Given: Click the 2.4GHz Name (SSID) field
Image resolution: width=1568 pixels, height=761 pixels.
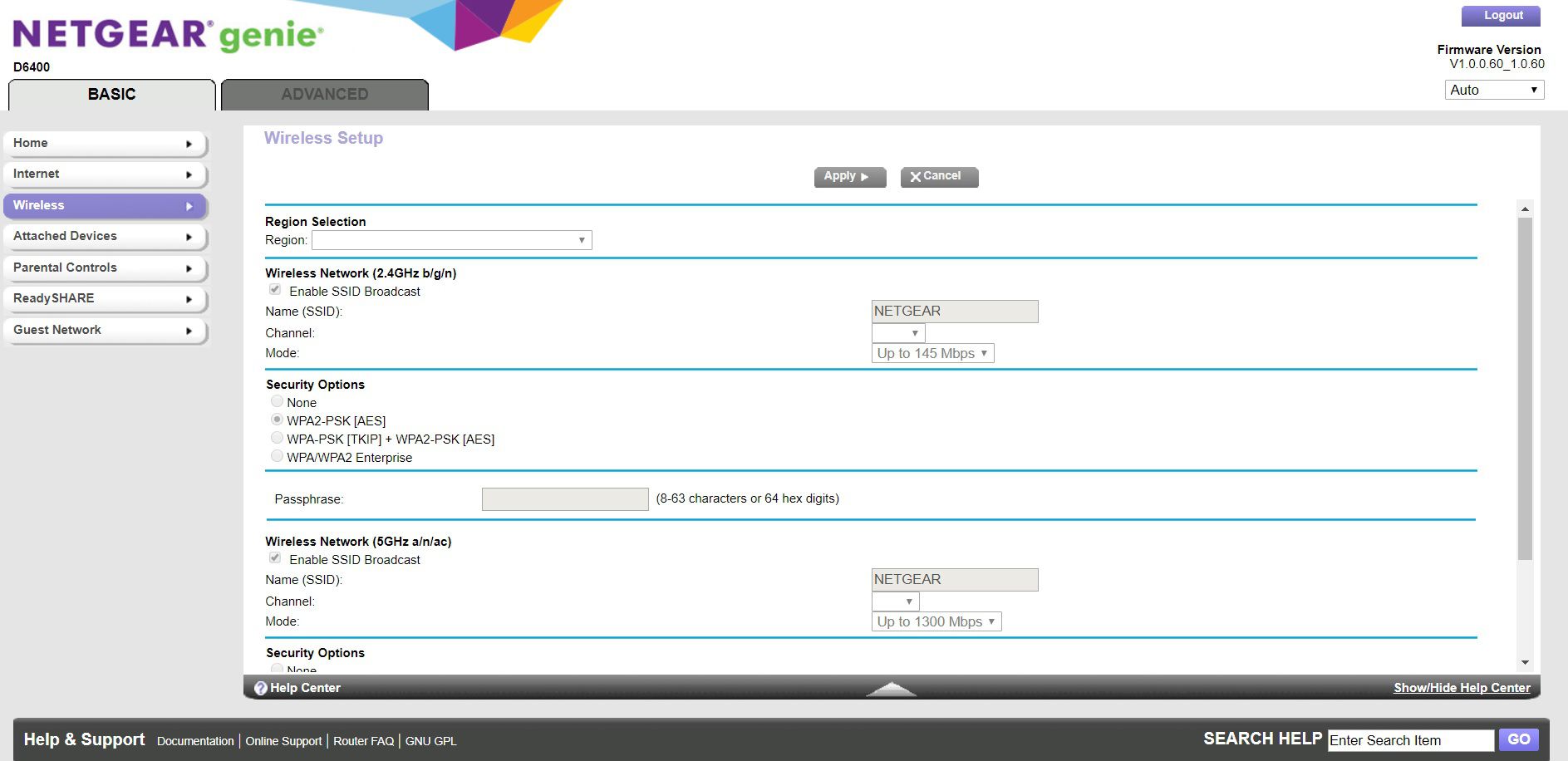Looking at the screenshot, I should click(955, 312).
